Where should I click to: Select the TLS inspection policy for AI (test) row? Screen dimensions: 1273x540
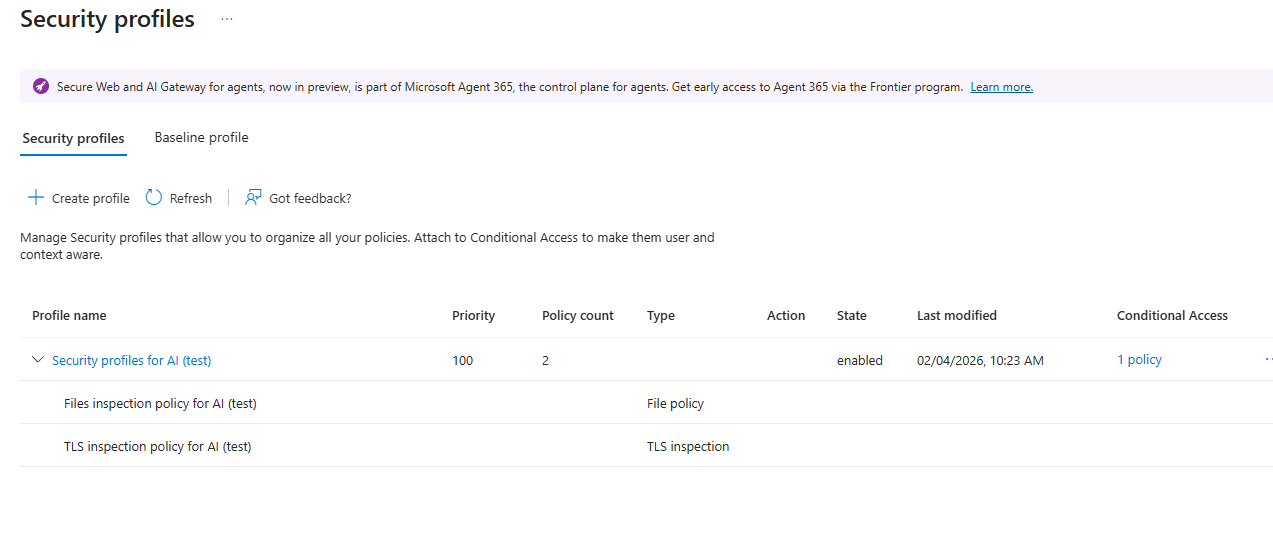click(x=646, y=446)
